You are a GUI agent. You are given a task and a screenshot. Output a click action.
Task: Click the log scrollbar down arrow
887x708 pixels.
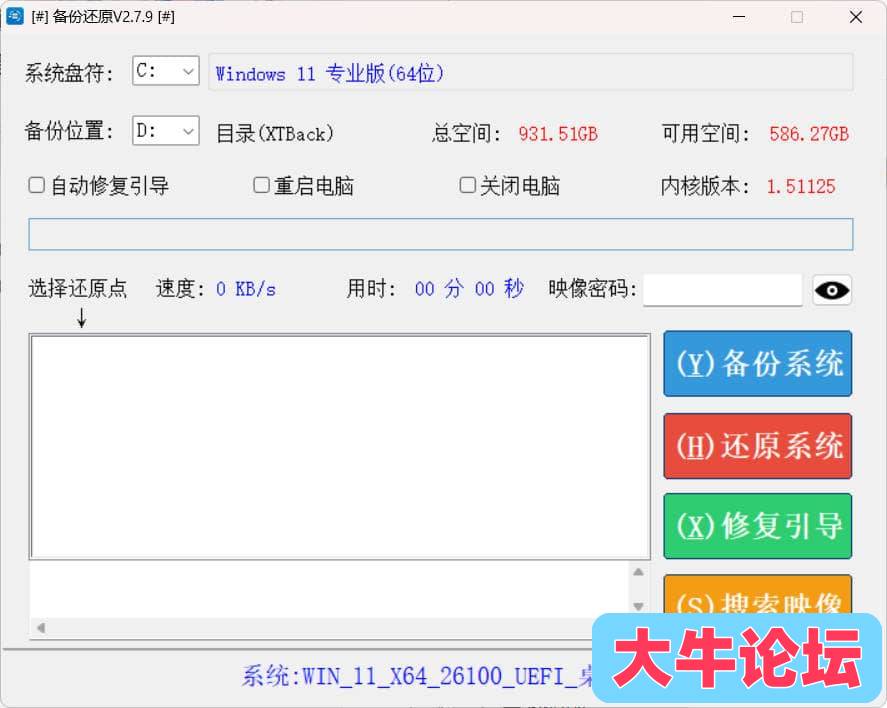(639, 607)
